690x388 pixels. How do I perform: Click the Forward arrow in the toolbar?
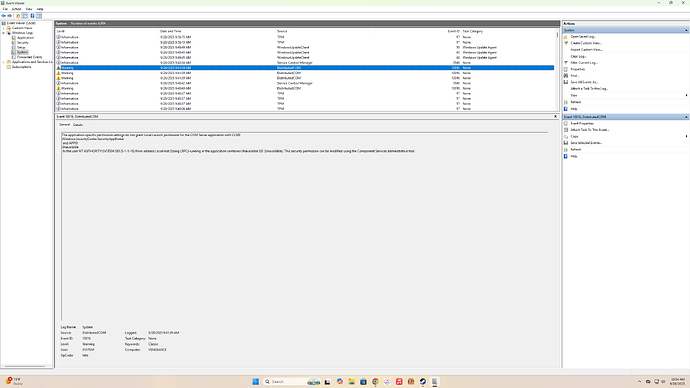coord(10,16)
